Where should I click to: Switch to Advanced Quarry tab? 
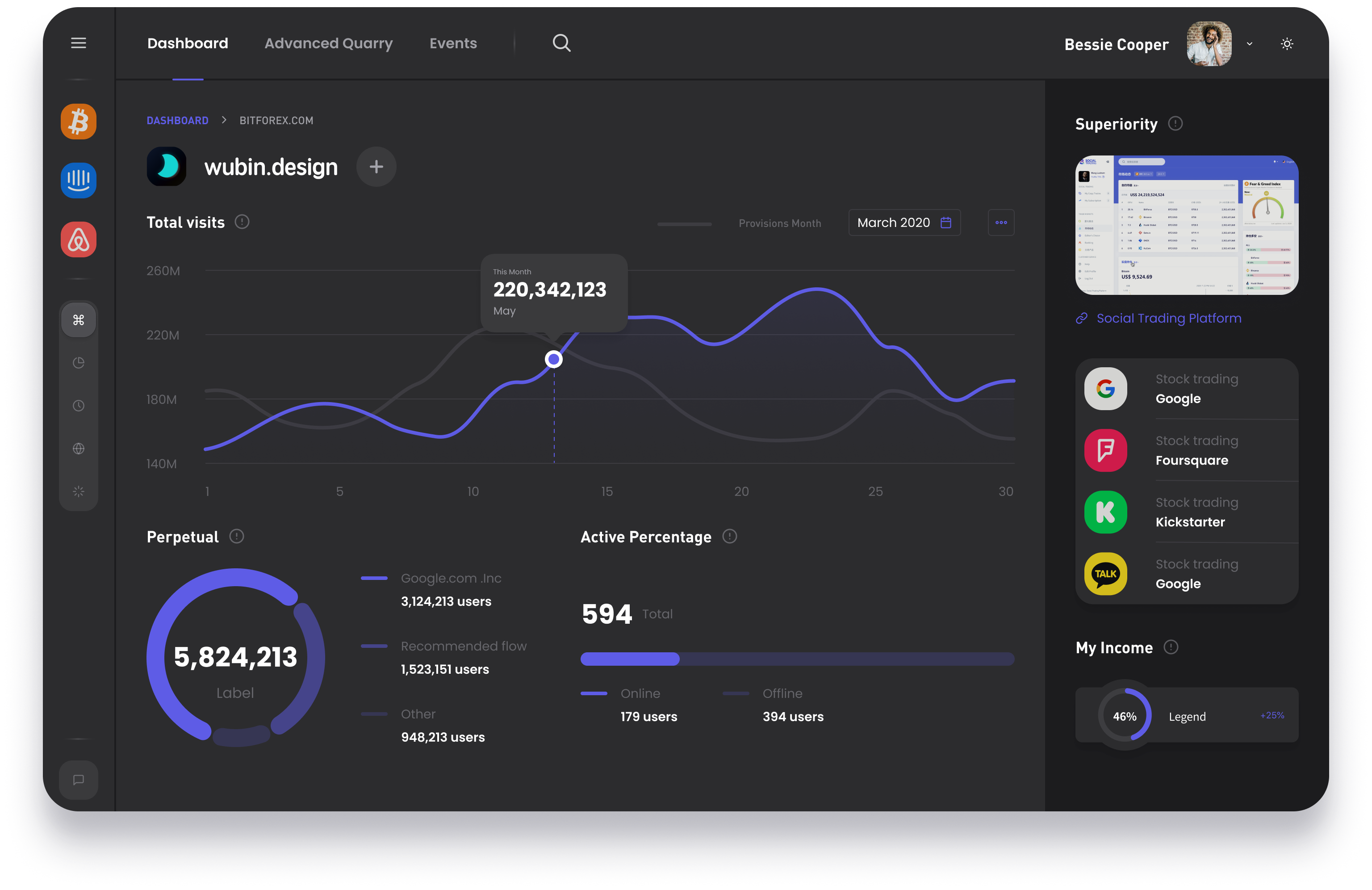click(329, 43)
